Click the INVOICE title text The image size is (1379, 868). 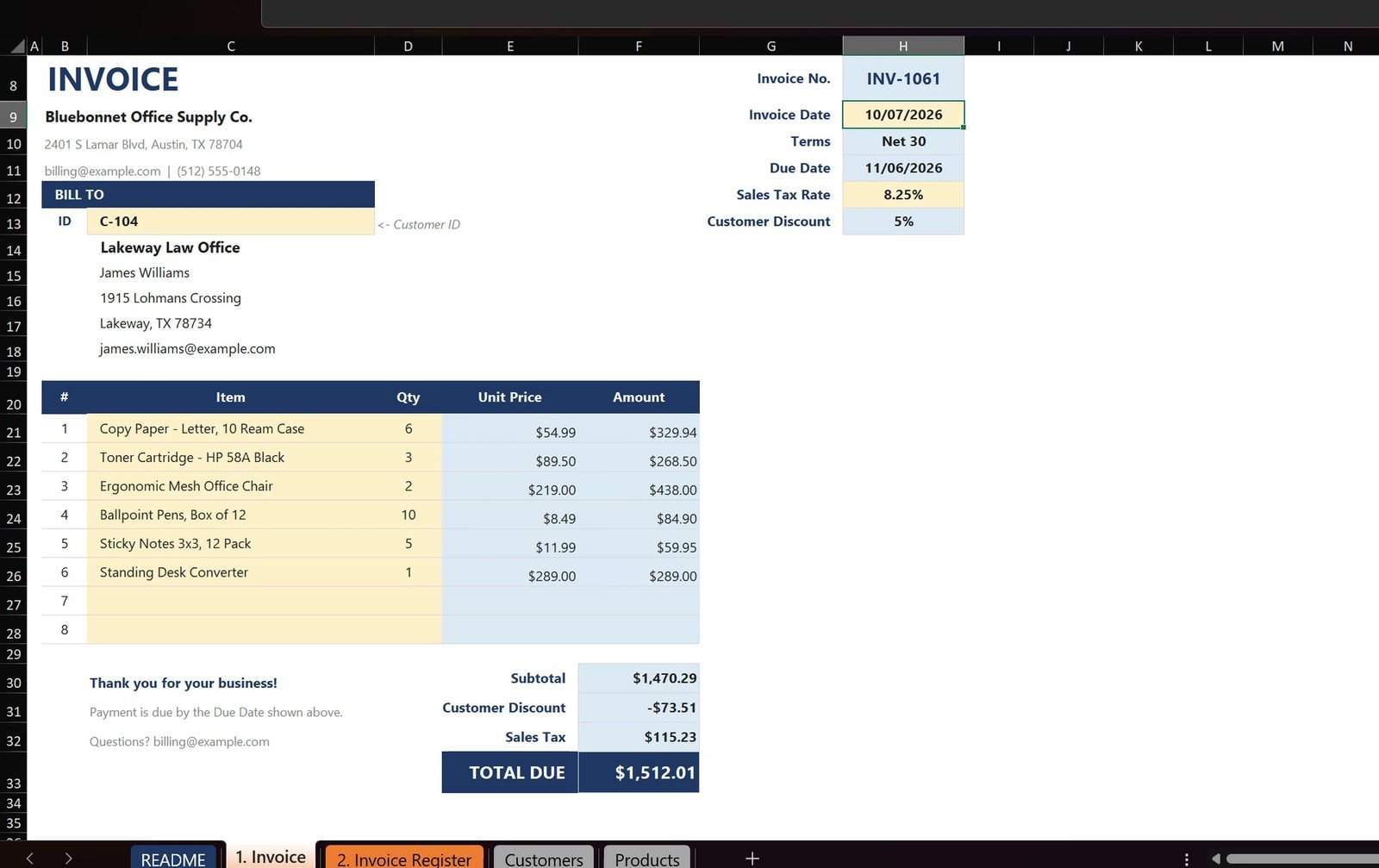113,79
